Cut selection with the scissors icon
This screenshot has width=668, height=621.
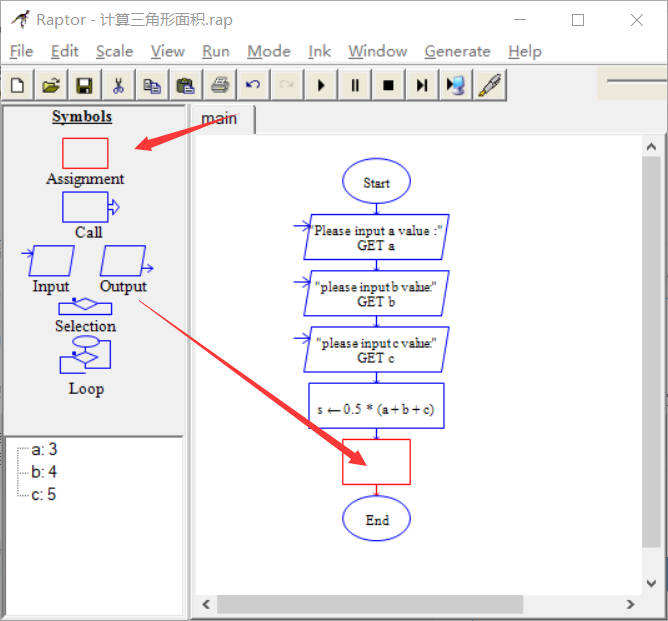tap(118, 85)
